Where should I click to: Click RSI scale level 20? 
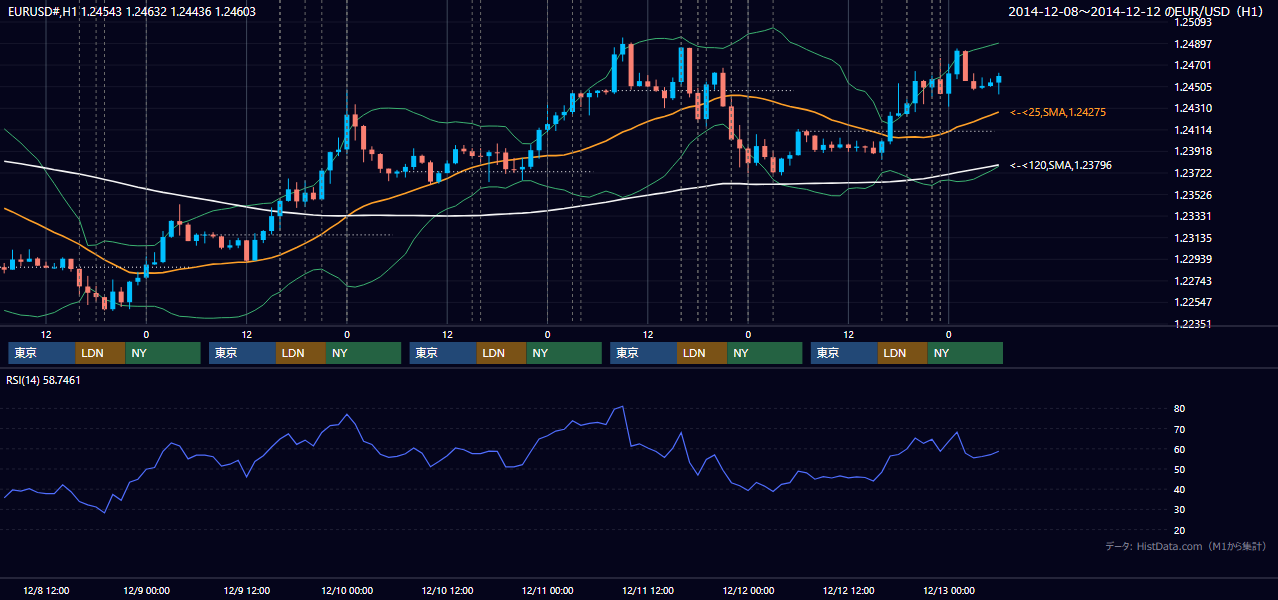pos(1179,530)
